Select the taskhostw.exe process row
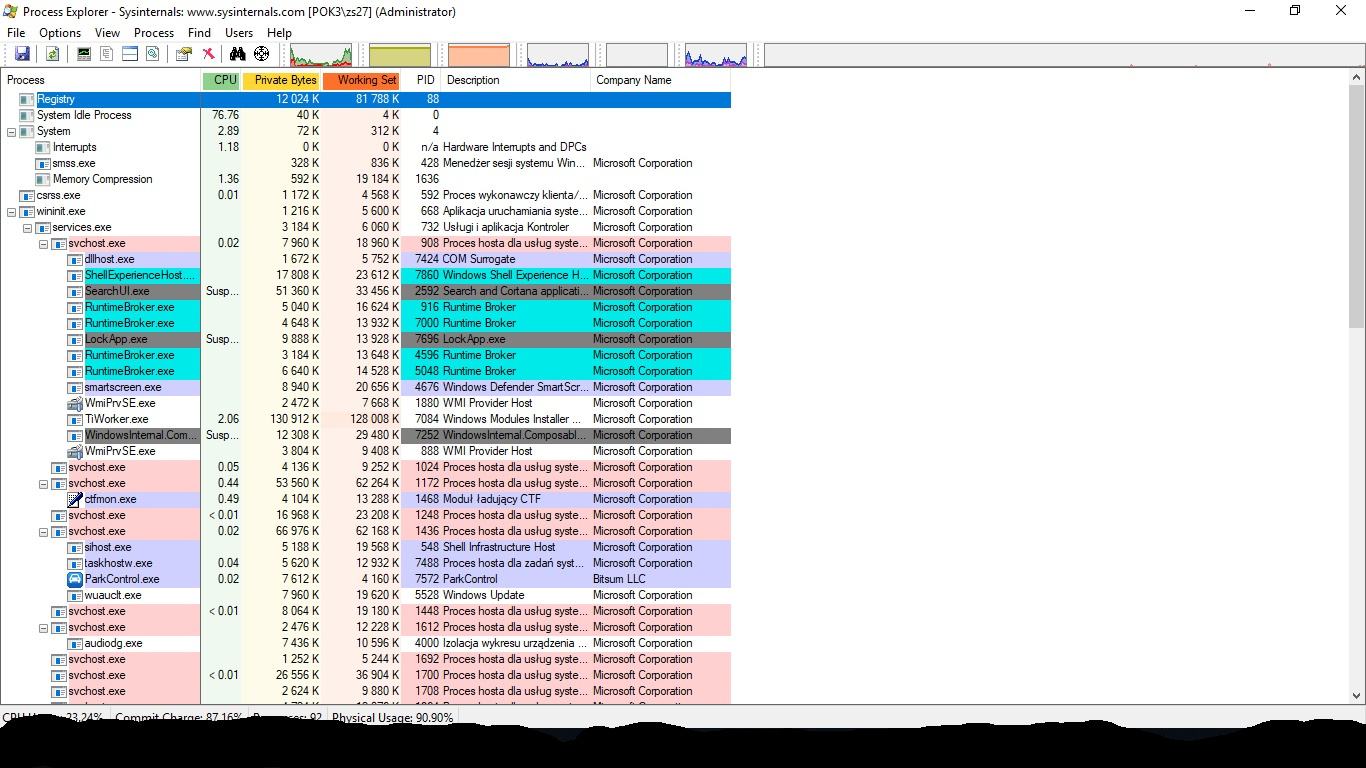1366x768 pixels. click(366, 563)
